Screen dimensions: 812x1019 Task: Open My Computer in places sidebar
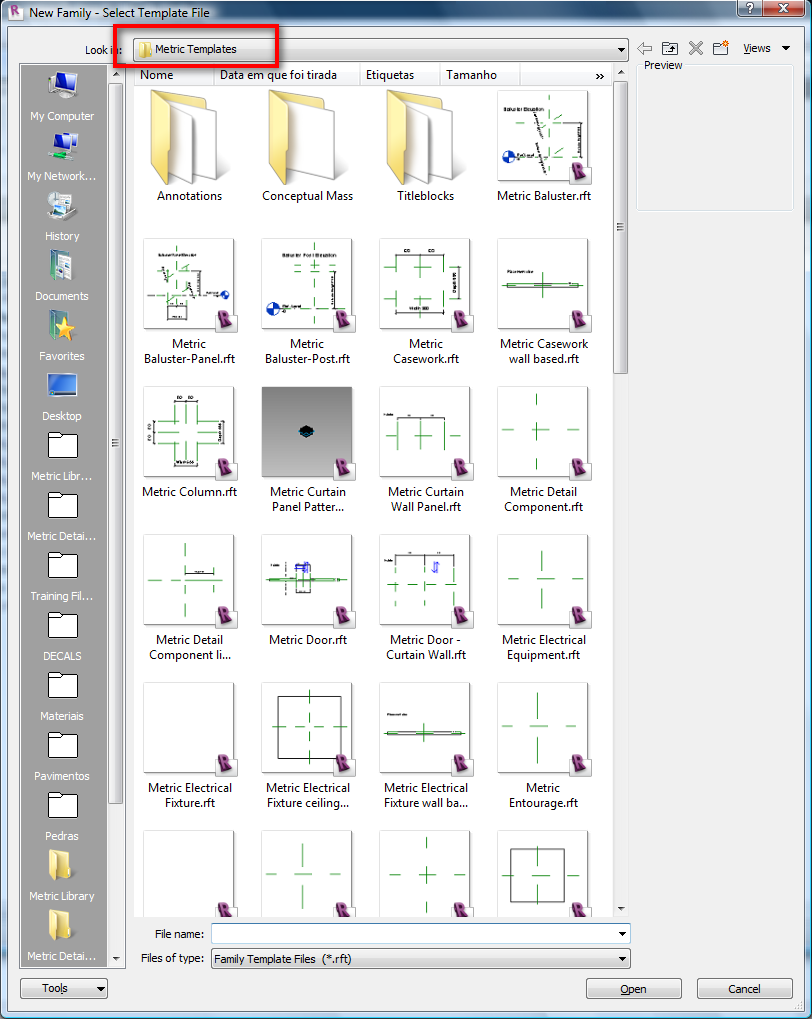click(x=62, y=96)
